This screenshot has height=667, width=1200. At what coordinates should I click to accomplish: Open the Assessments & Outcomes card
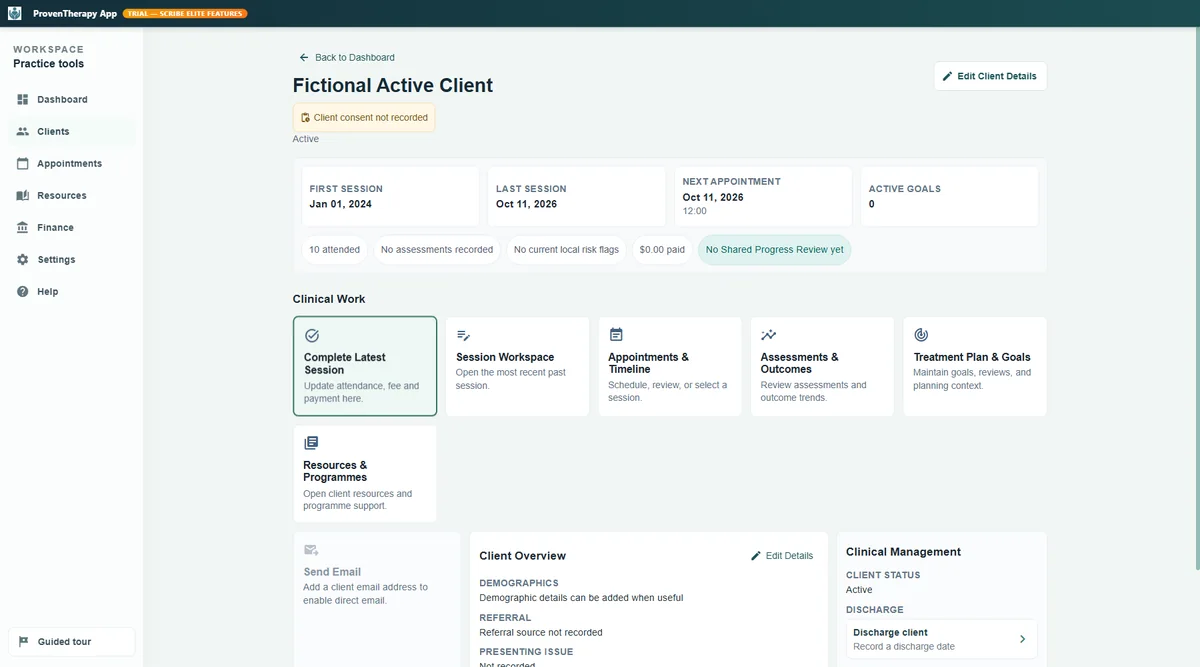click(822, 366)
